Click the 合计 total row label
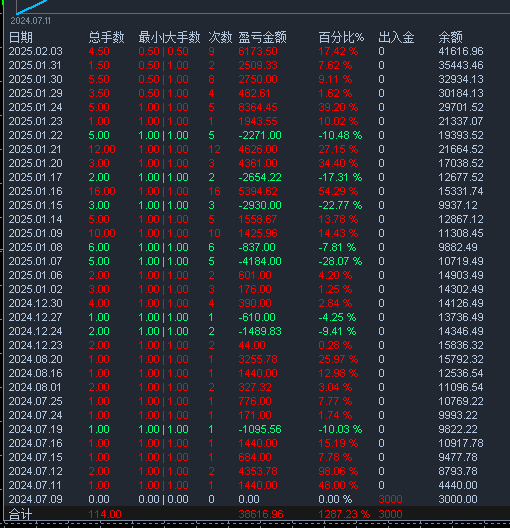Screen dimensions: 510x528 pos(21,514)
